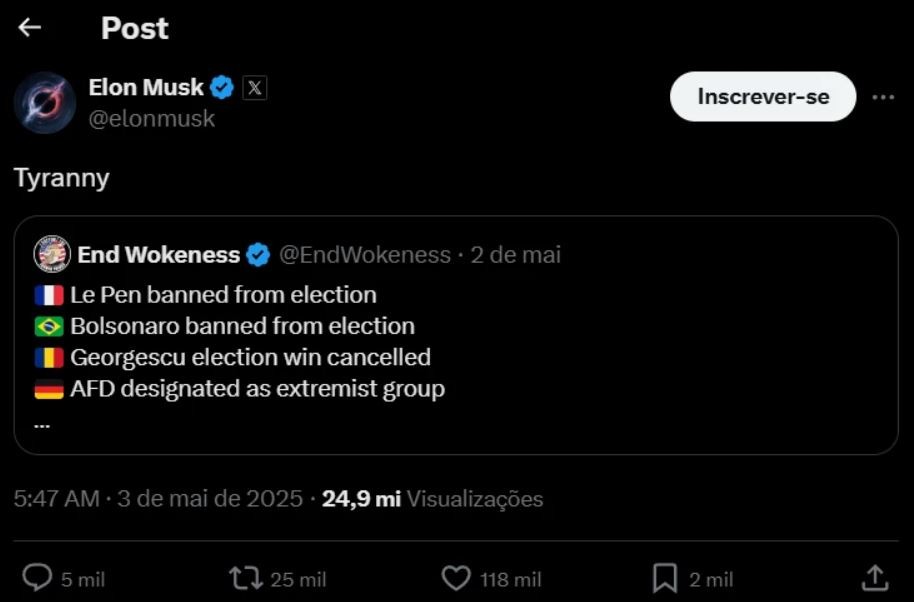Go back with the left arrow
Screen dimensions: 914x602
pos(29,27)
